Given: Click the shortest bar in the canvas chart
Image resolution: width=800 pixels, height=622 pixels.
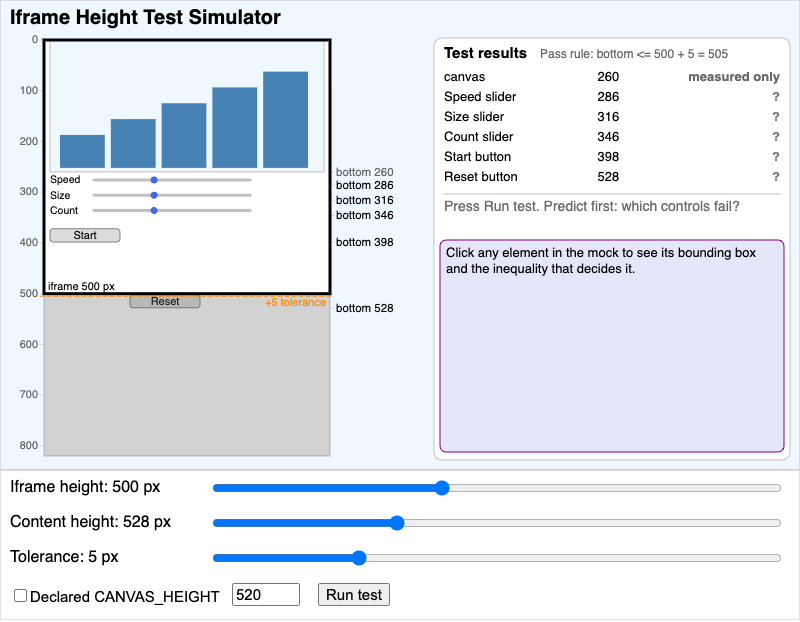Looking at the screenshot, I should 82,152.
